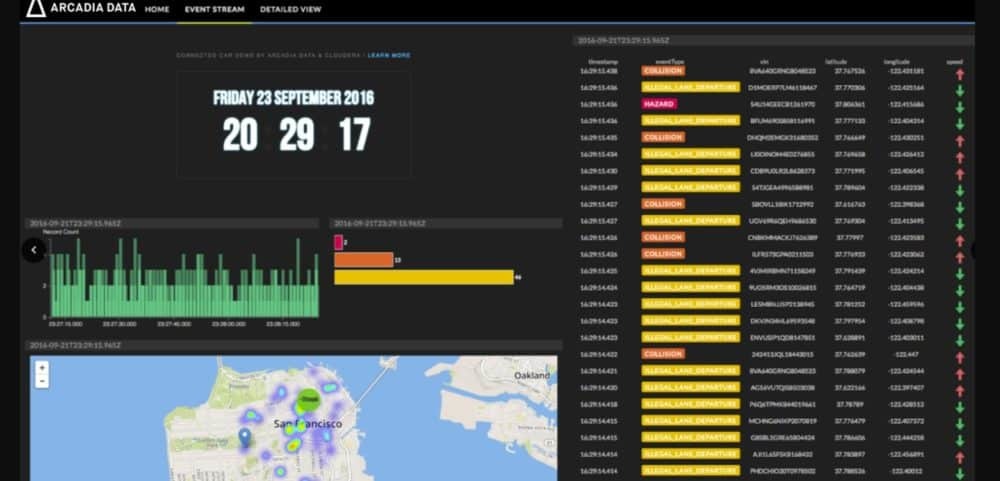Viewport: 1000px width, 481px height.
Task: Click the orange bar in bar chart
Action: [x=363, y=260]
